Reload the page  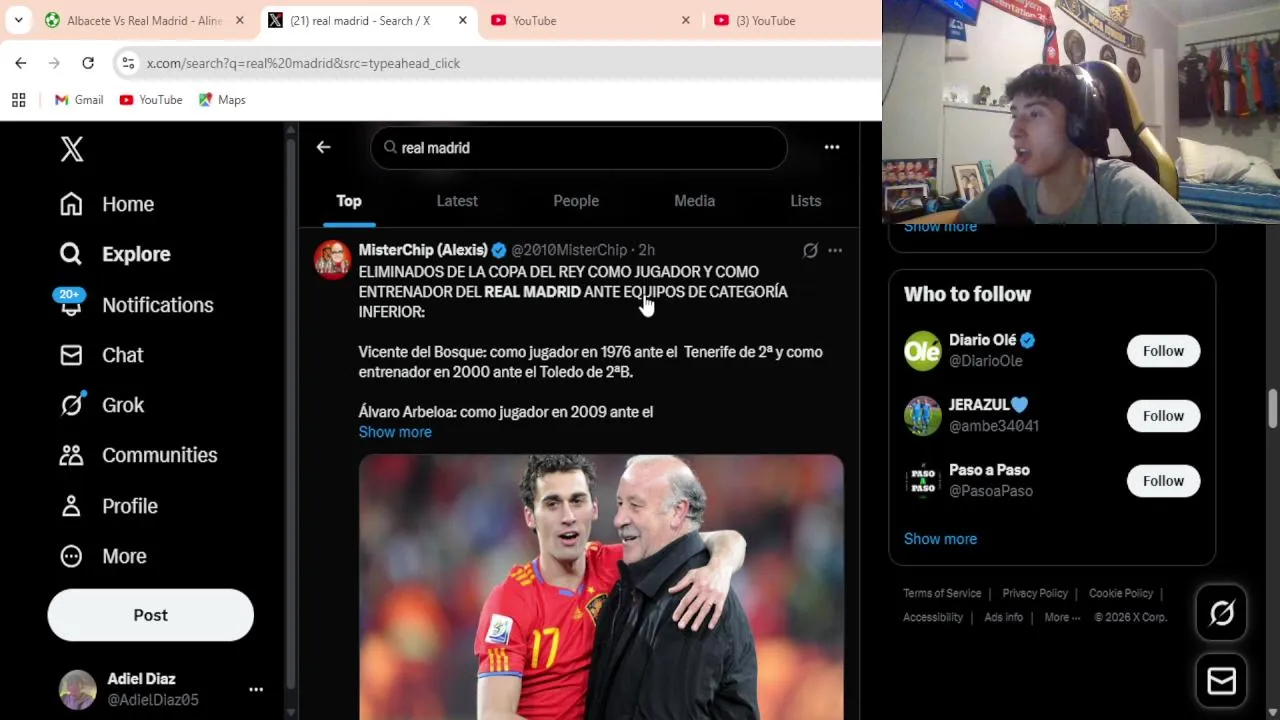tap(88, 63)
